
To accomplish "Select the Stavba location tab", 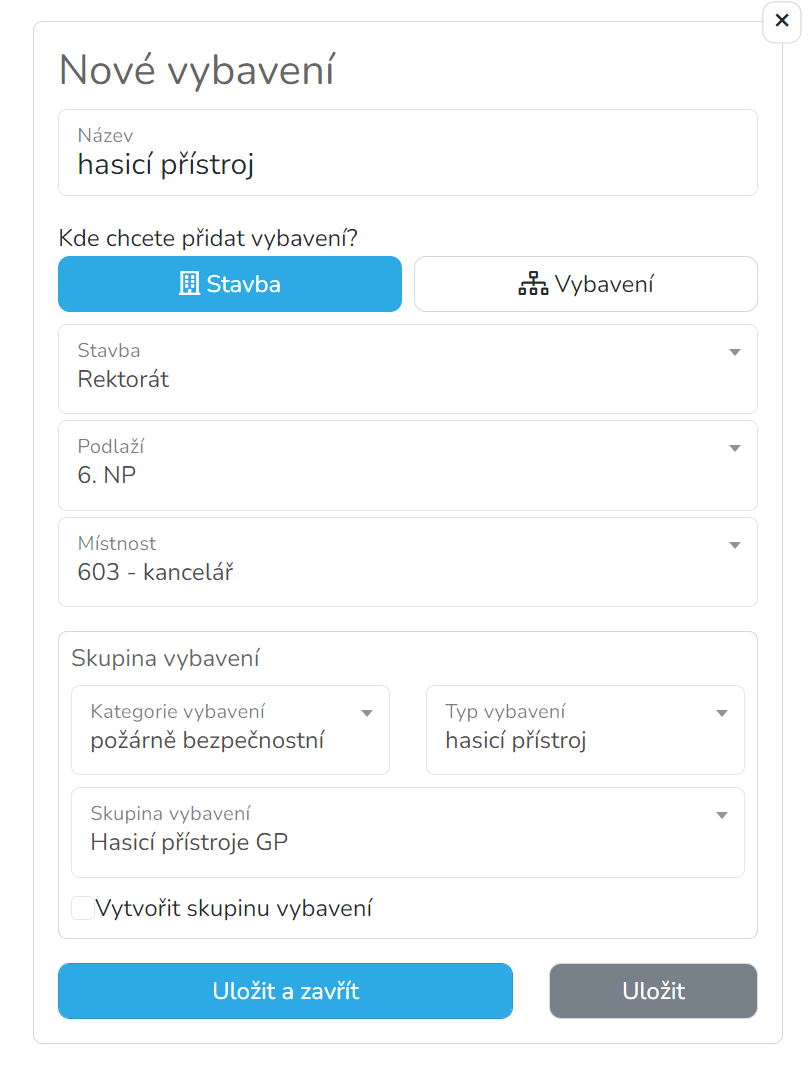I will [230, 284].
